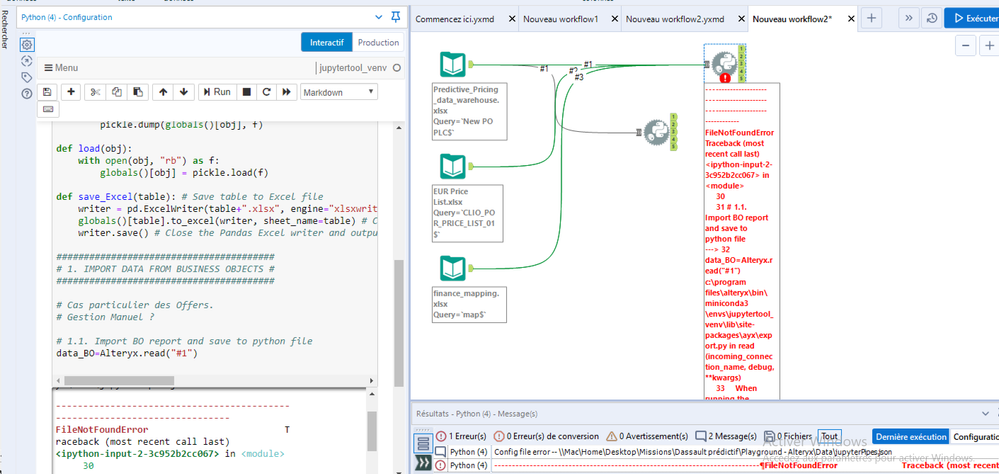The width and height of the screenshot is (999, 474).
Task: Expand the tab overflow double chevron
Action: click(x=908, y=18)
